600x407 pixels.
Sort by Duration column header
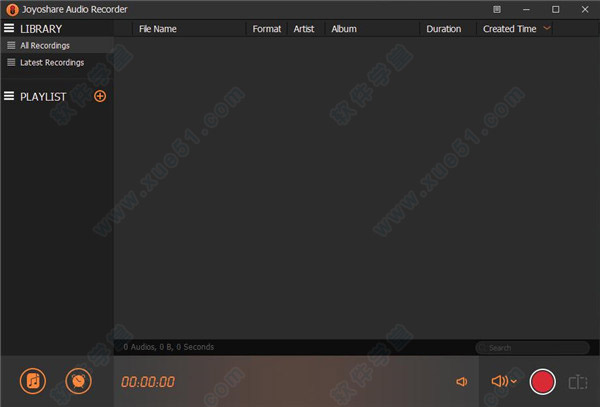pos(443,29)
